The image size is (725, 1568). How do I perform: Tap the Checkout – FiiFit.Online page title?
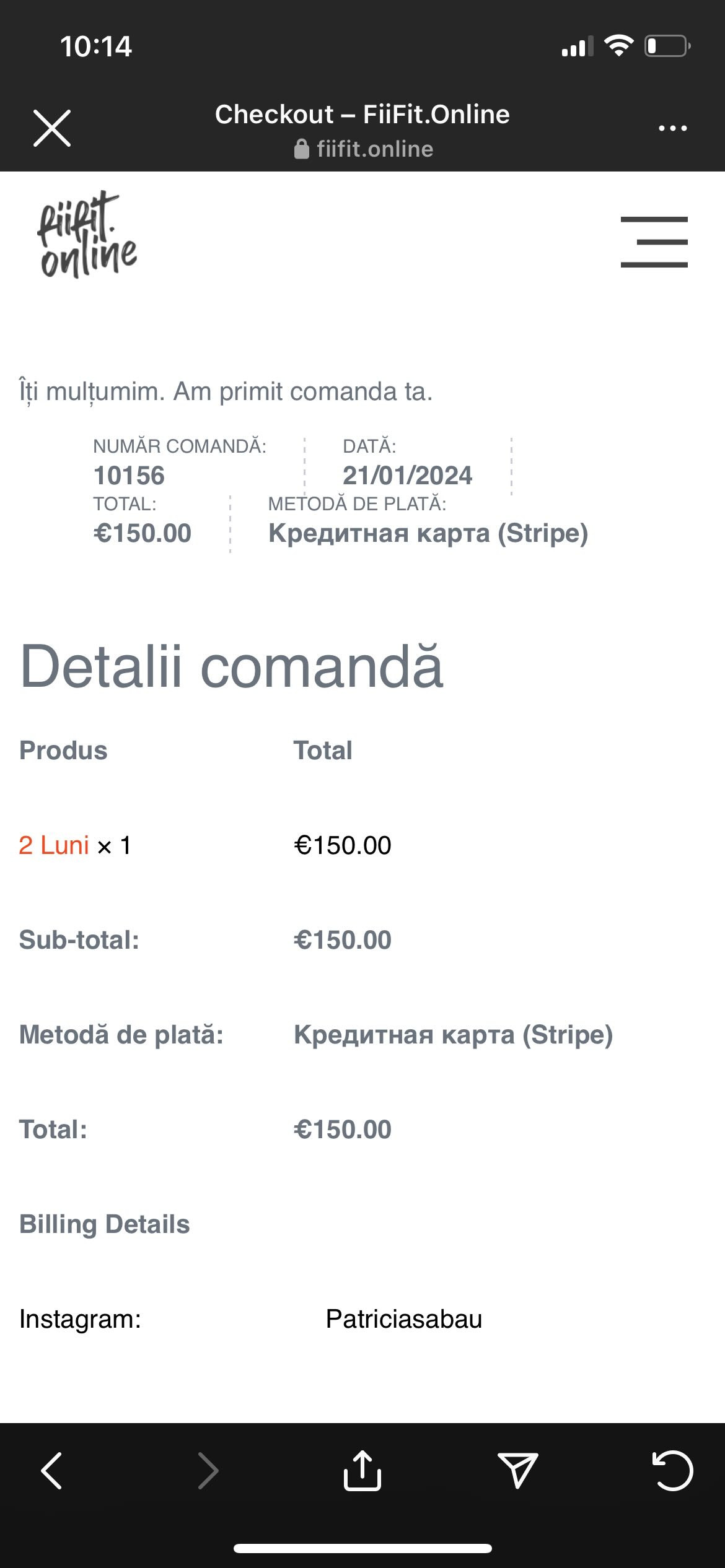click(362, 115)
